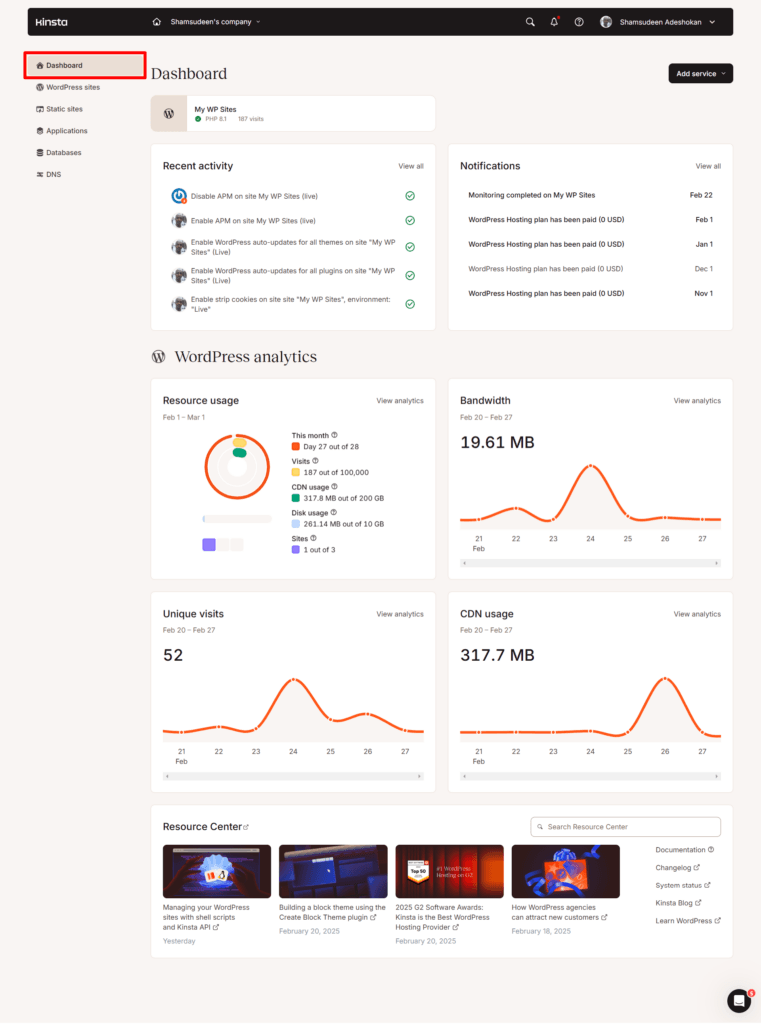Click View analytics on Unique visits
761x1024 pixels.
(400, 615)
